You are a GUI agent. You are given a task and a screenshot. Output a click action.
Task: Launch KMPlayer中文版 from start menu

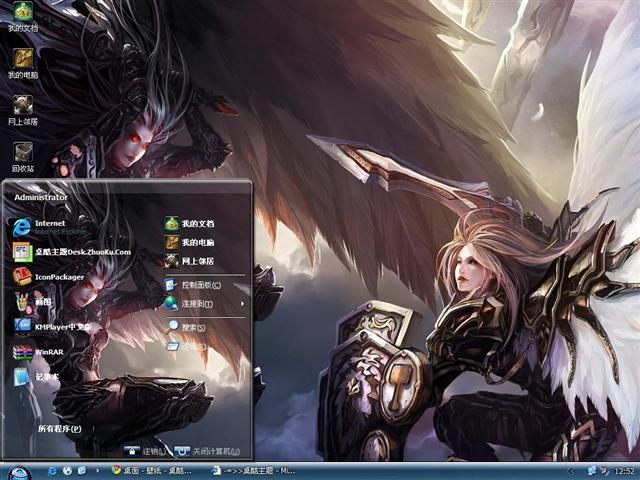52,327
